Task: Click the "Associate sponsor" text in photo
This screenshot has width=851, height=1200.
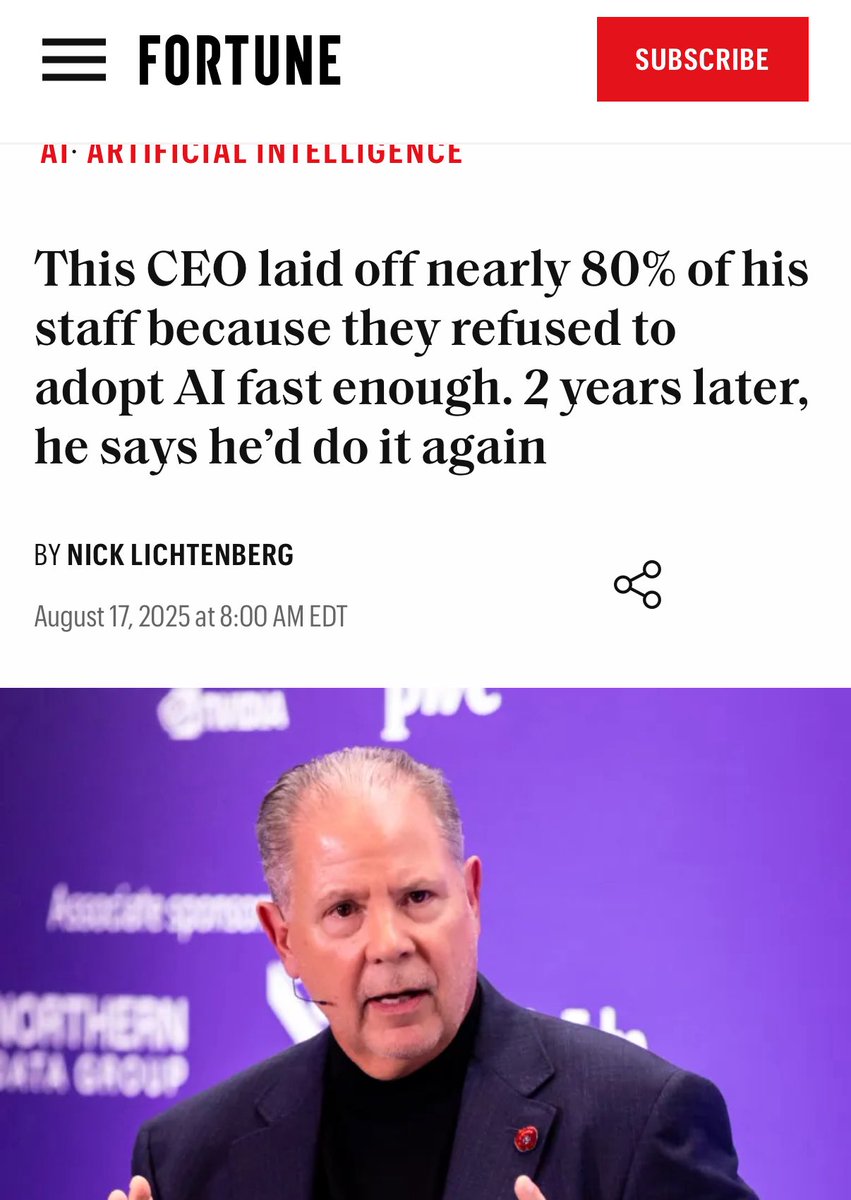Action: (x=150, y=911)
